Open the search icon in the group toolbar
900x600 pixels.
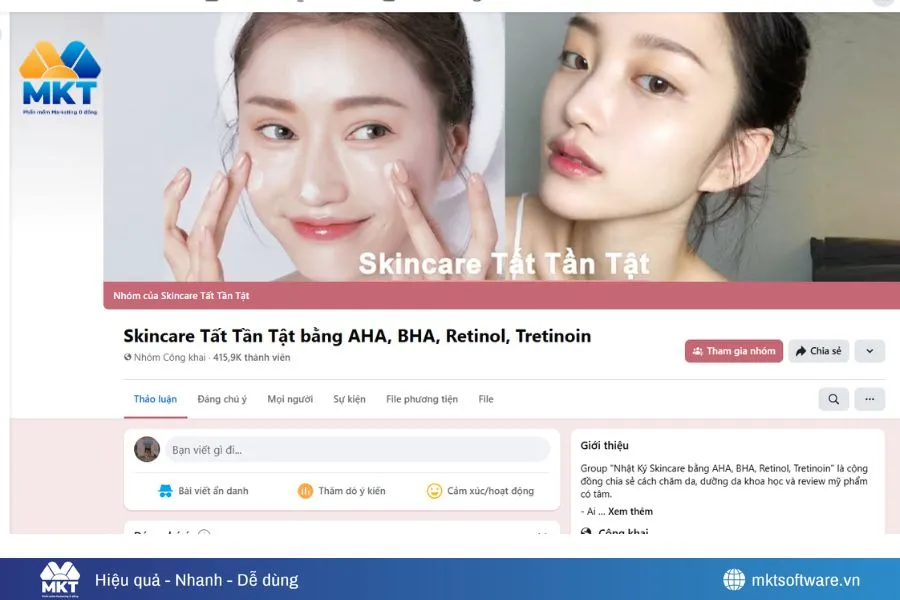pyautogui.click(x=833, y=399)
